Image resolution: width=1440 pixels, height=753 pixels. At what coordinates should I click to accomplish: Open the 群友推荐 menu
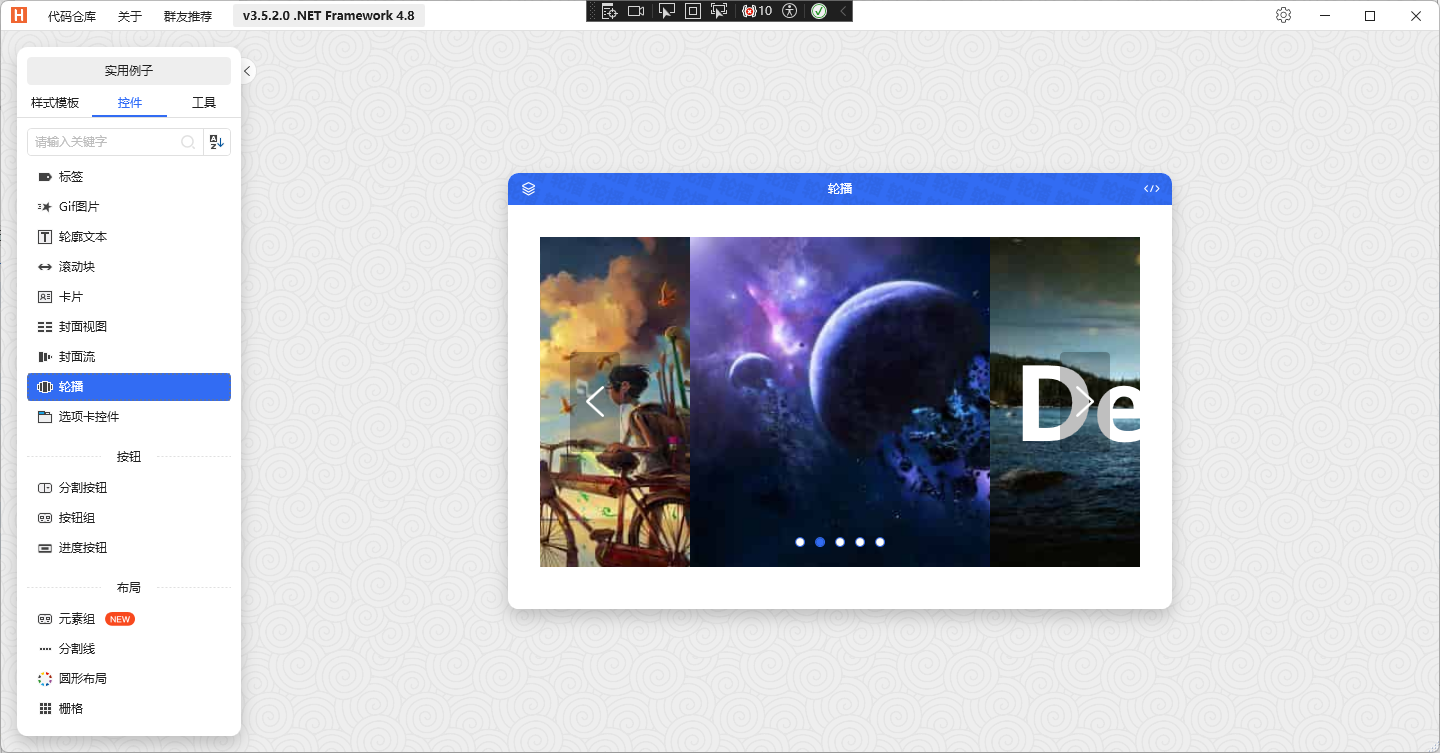coord(188,16)
